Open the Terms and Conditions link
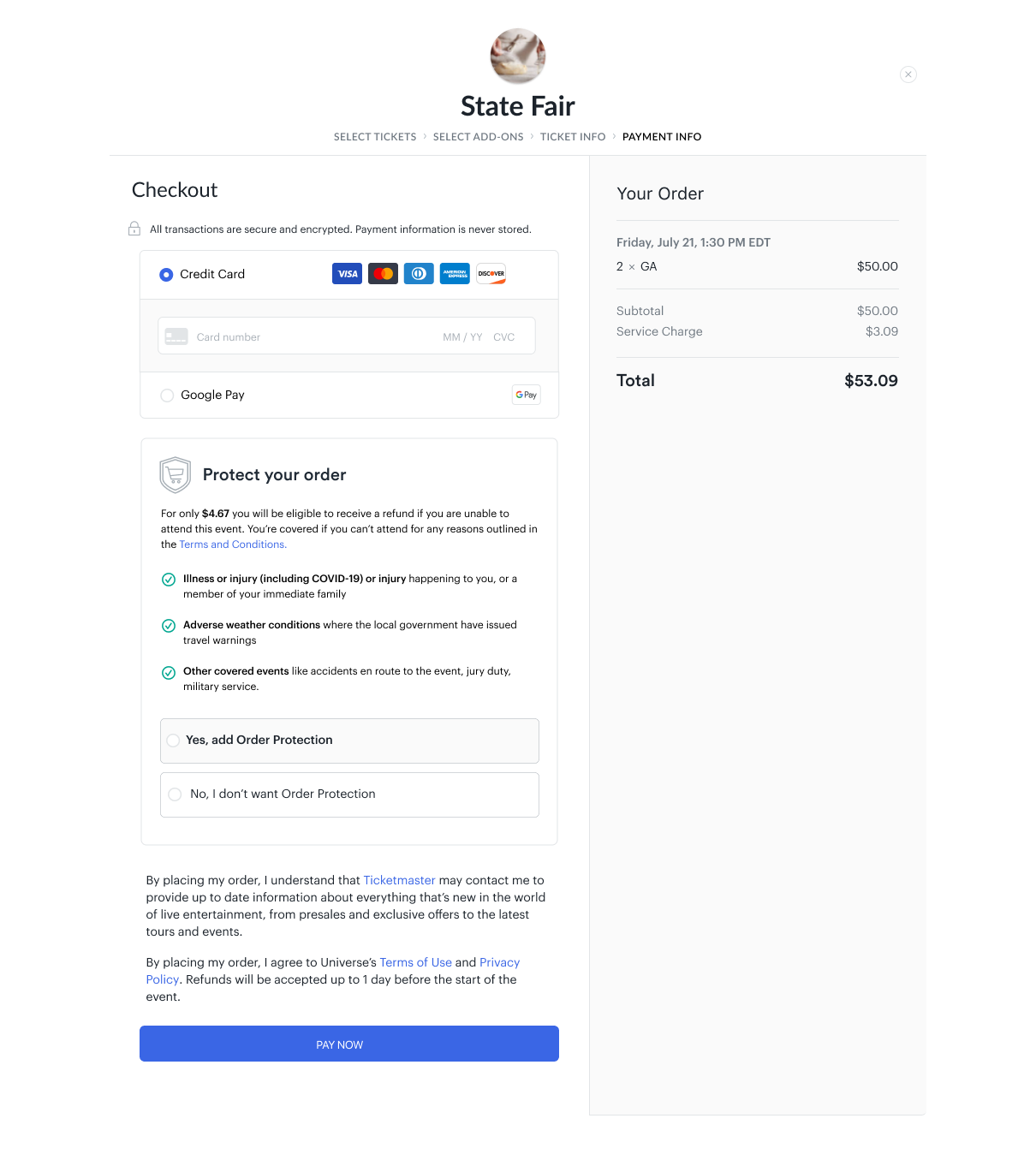The width and height of the screenshot is (1036, 1172). 233,544
